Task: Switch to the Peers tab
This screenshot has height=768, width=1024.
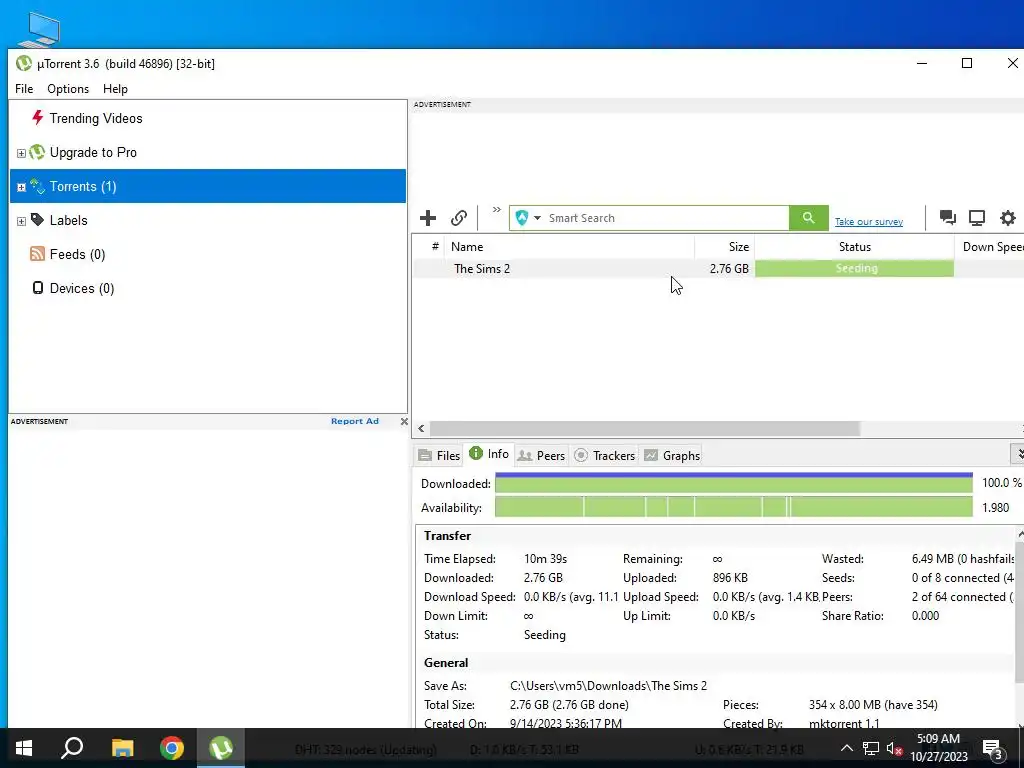Action: pos(541,455)
